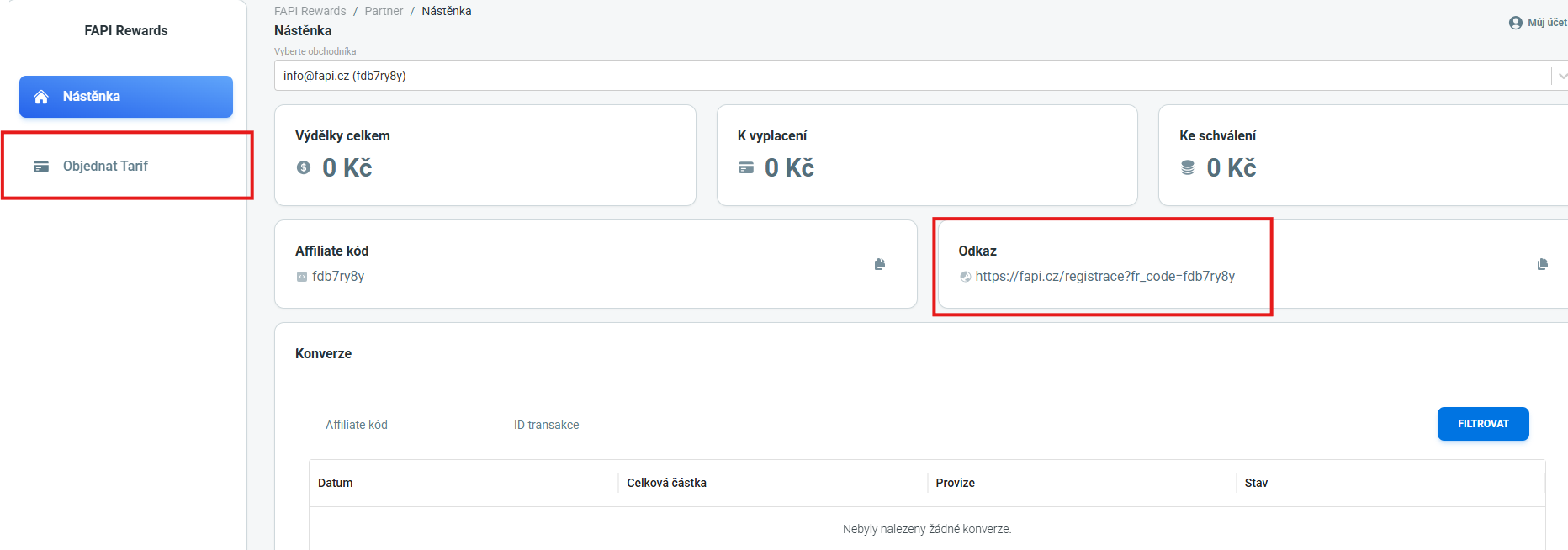
Task: Click the K vyplacení heading
Action: [772, 136]
